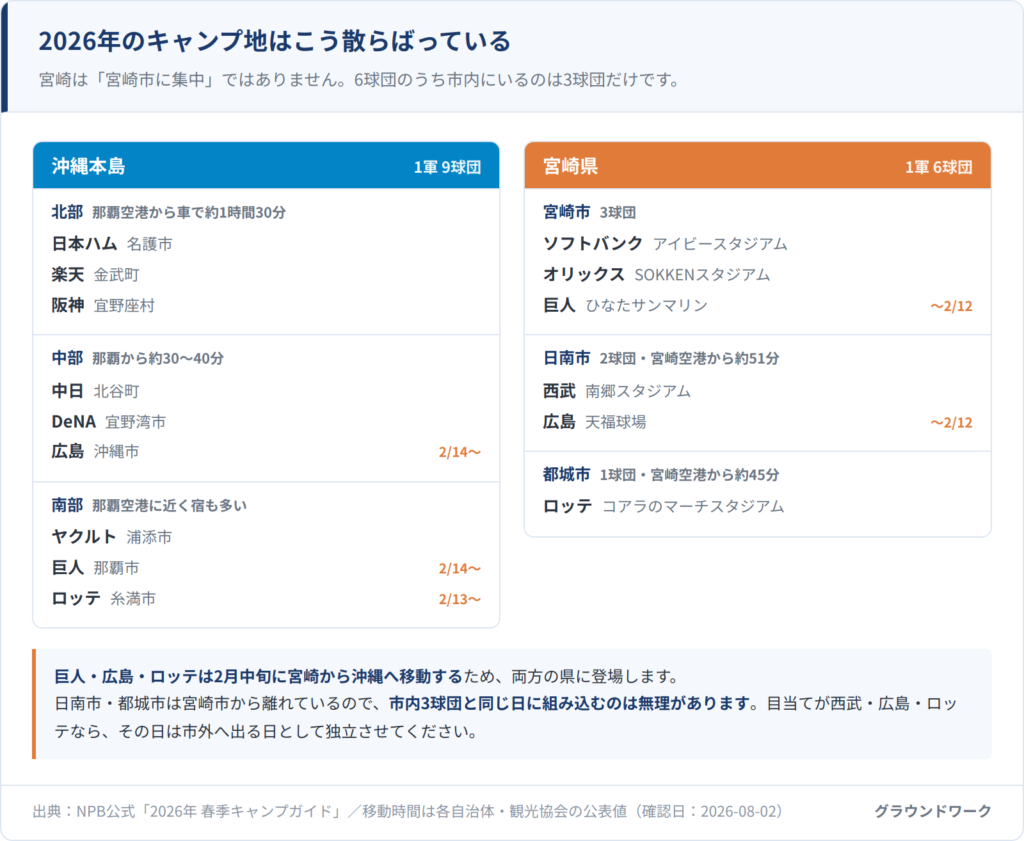Screen dimensions: 1024x841
Task: Click the グラウンドワーク credit
Action: tap(933, 812)
